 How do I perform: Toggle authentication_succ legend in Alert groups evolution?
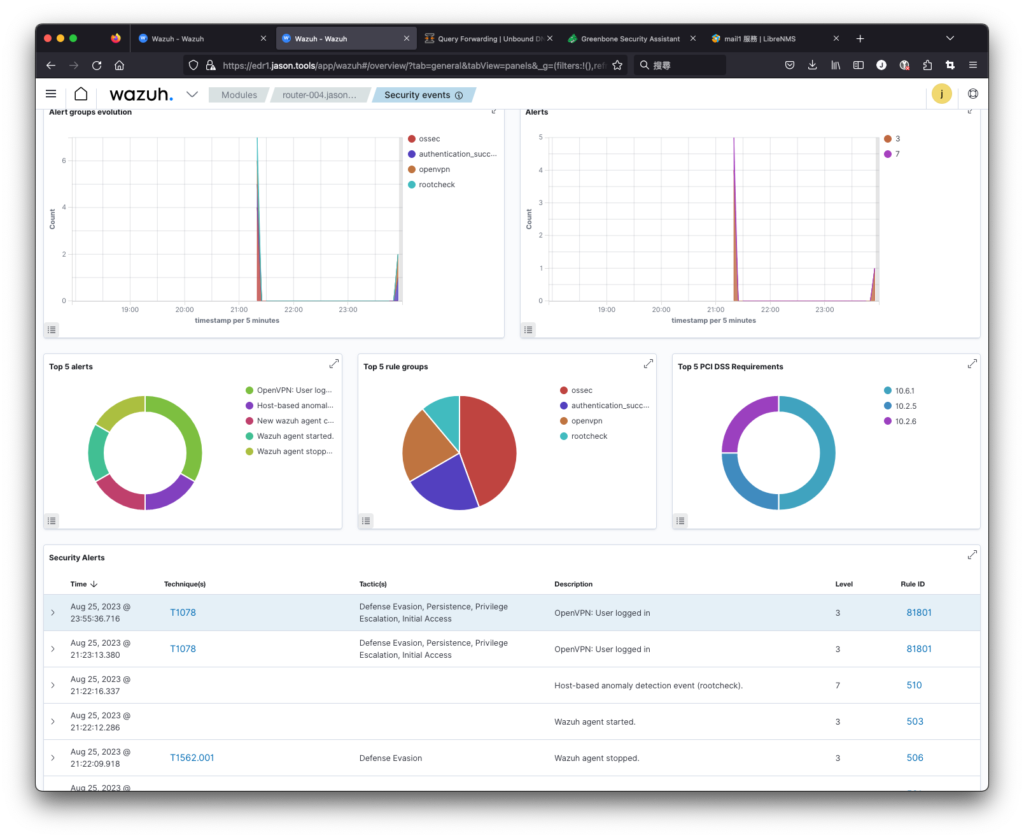click(452, 154)
